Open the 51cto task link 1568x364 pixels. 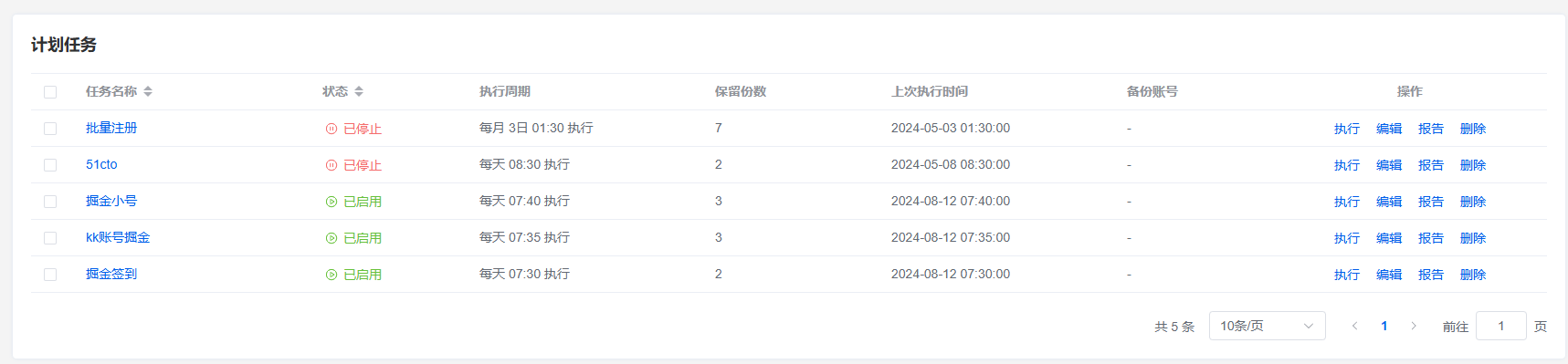(101, 164)
